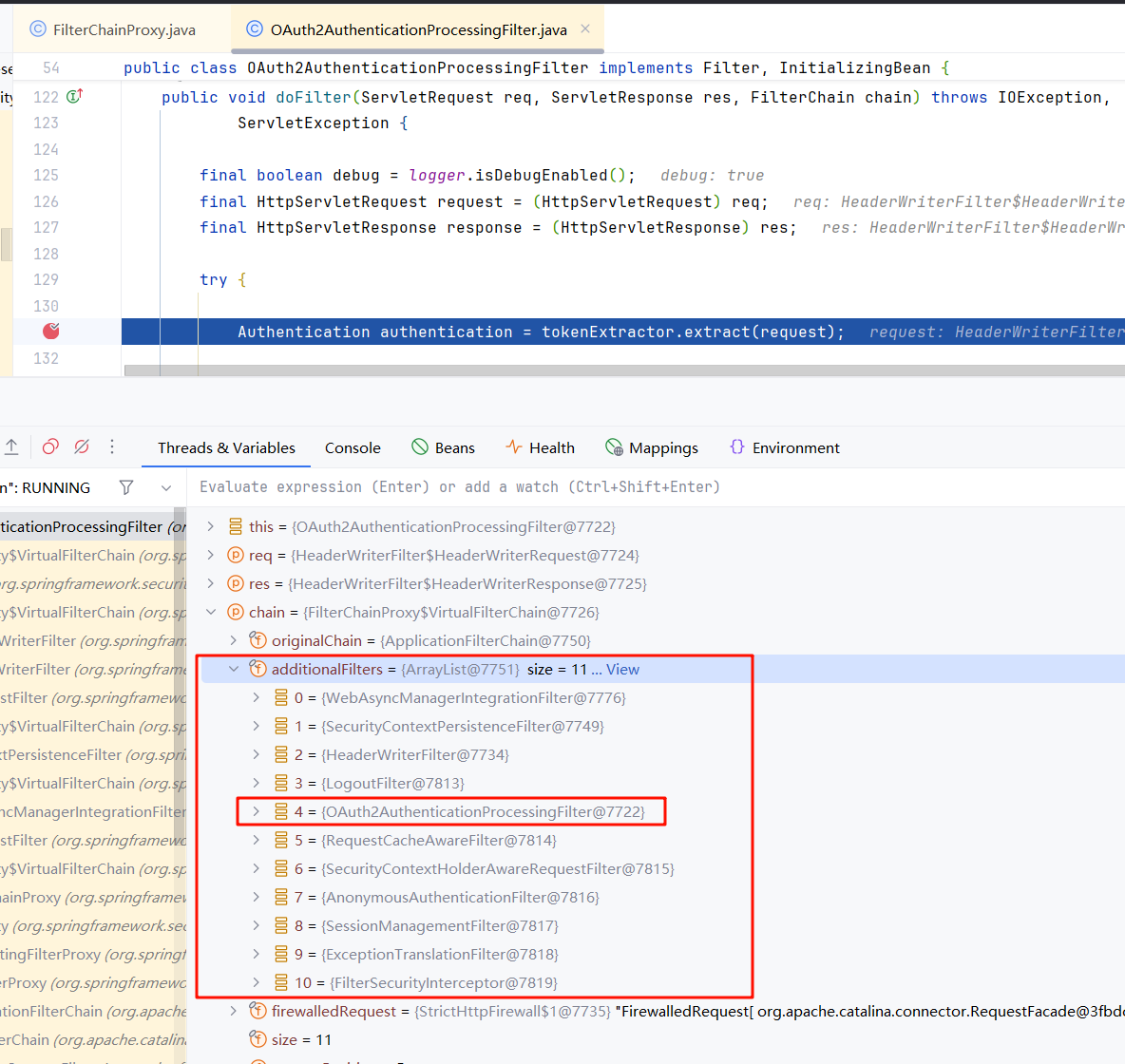The image size is (1125, 1064).
Task: Click the parameter icon beside 'res'
Action: tap(236, 583)
